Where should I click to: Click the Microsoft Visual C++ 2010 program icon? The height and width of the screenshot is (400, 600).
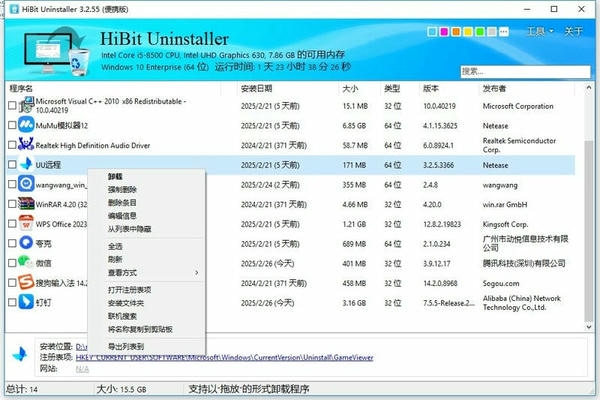click(x=26, y=104)
